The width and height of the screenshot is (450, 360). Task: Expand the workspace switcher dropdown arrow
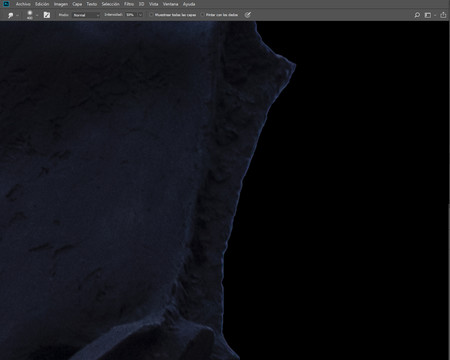435,15
